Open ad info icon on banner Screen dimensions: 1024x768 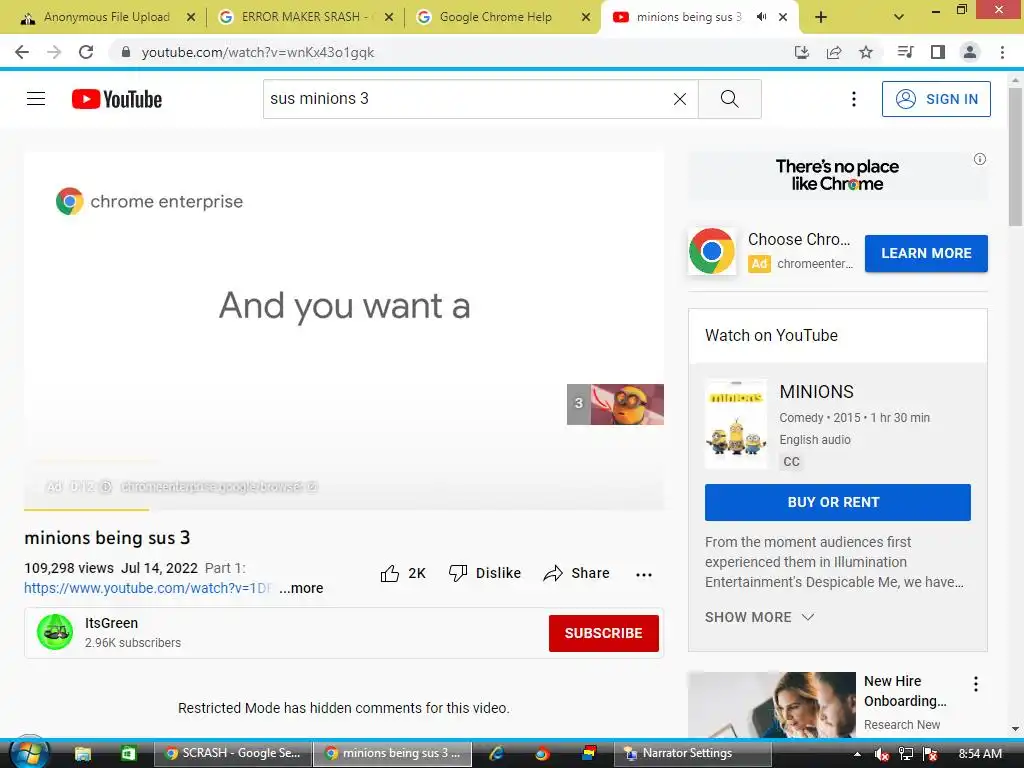pos(980,159)
